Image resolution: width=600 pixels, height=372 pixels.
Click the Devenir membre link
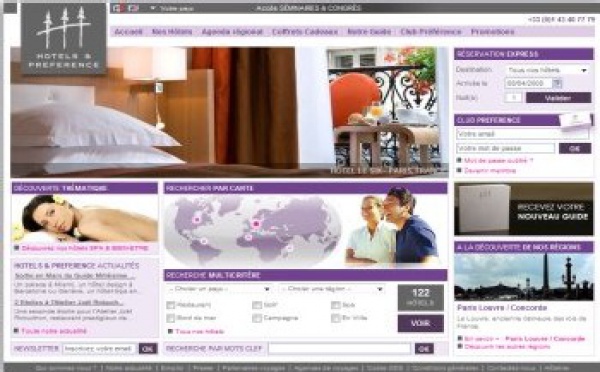pos(490,171)
